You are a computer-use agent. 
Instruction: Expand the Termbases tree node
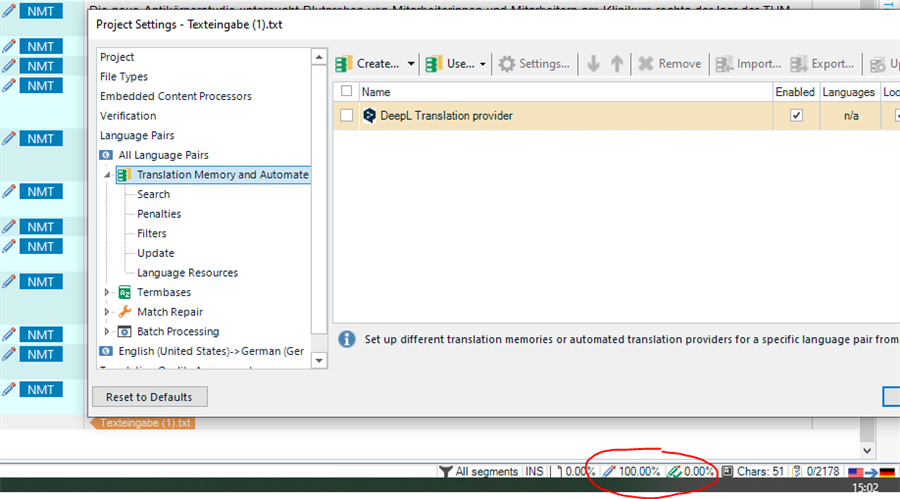(x=107, y=292)
